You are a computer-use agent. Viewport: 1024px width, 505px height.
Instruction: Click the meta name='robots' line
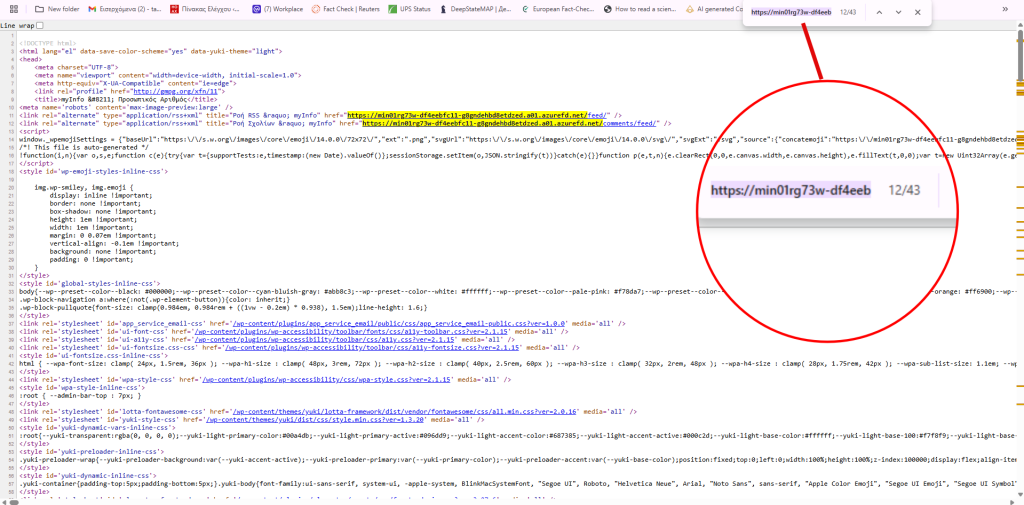(x=126, y=106)
